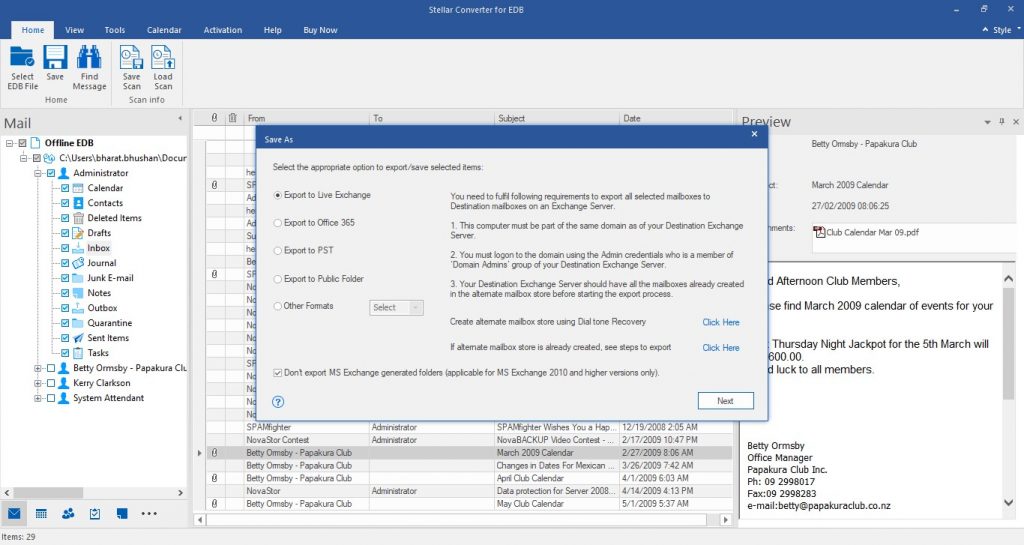Click the delete column header trash icon
Image resolution: width=1024 pixels, height=545 pixels.
point(232,118)
